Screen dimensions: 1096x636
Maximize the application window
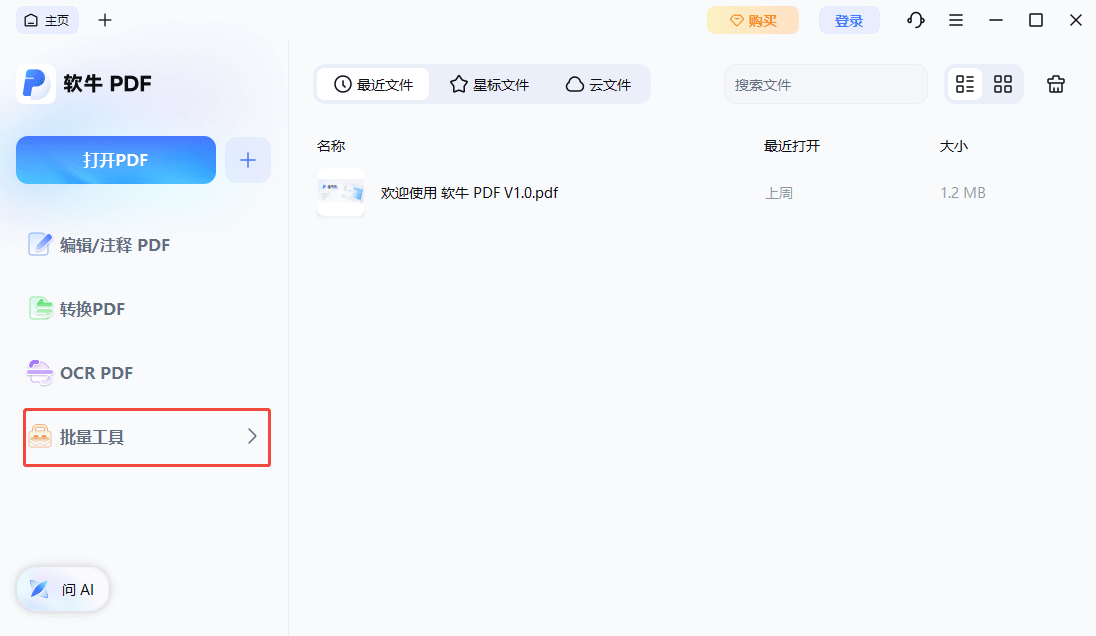point(1036,20)
